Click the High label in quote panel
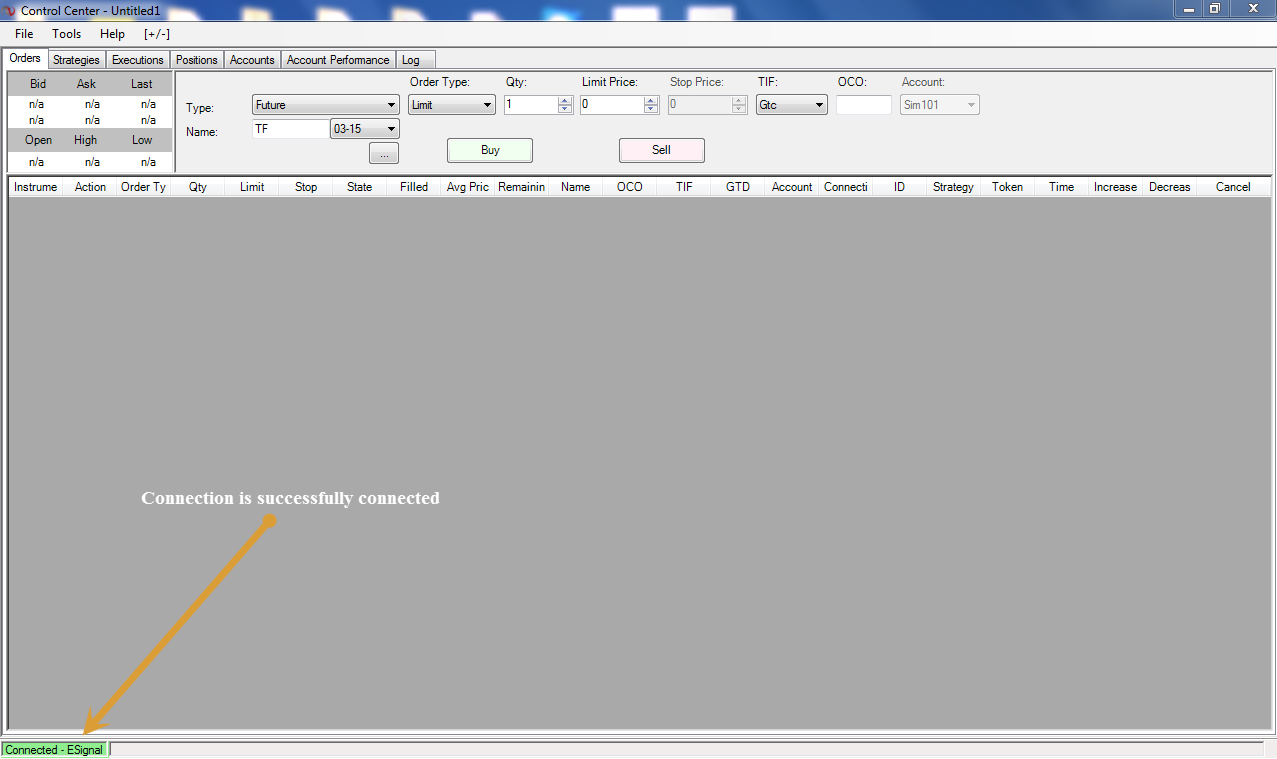This screenshot has width=1277, height=759. (x=86, y=140)
